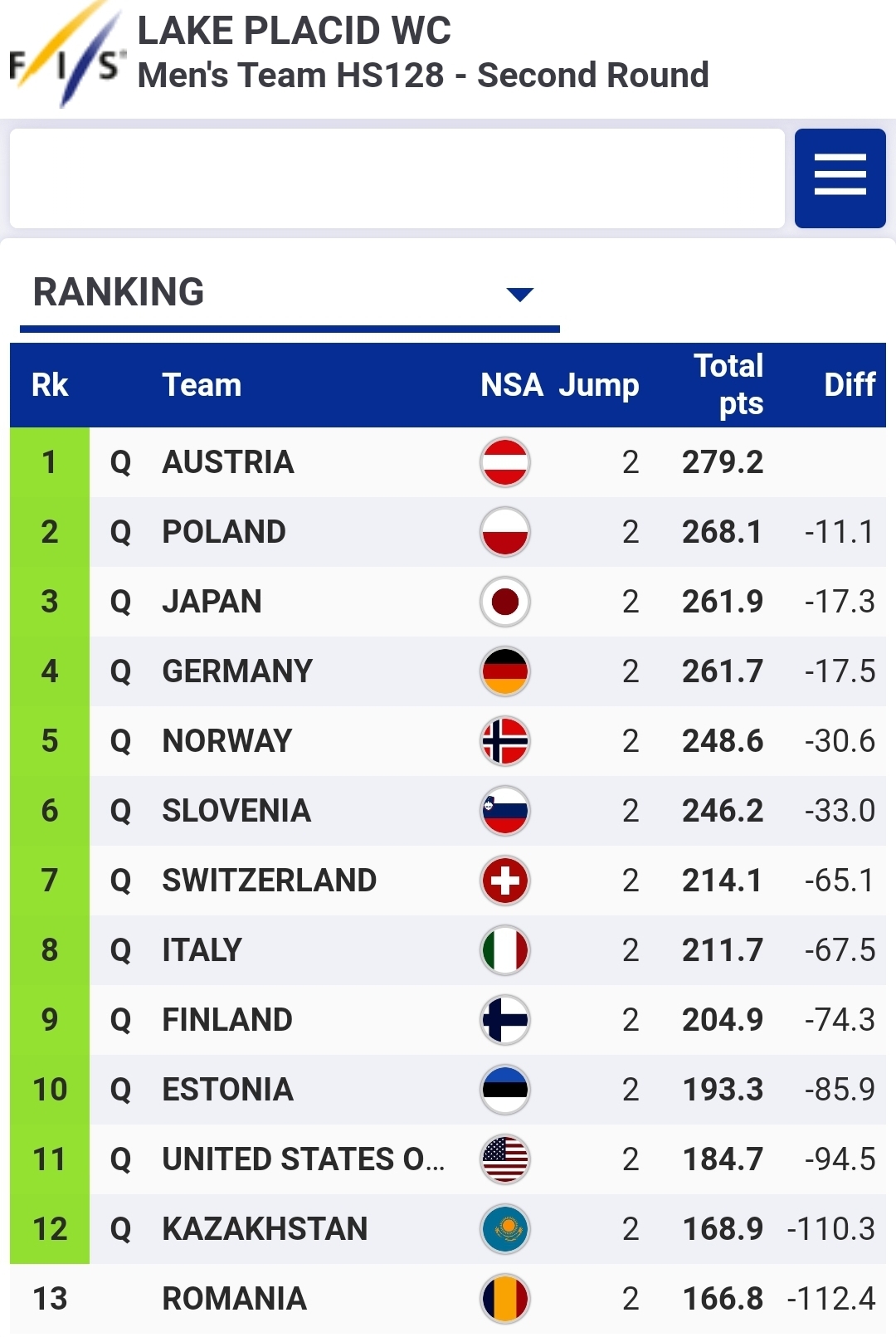The width and height of the screenshot is (896, 1337).
Task: Click the Austria flag icon
Action: point(505,462)
